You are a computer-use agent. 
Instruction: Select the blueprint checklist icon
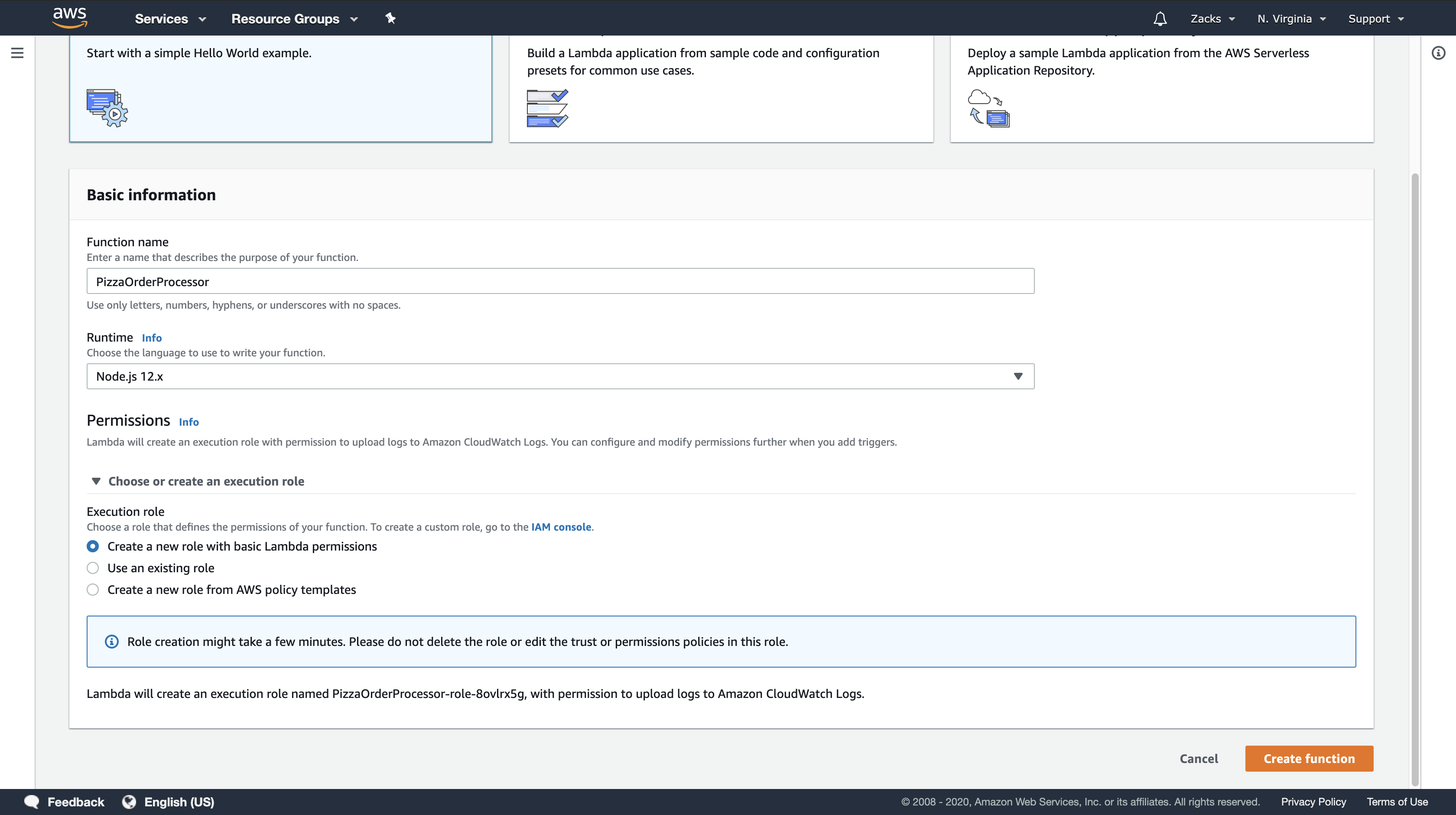[547, 108]
